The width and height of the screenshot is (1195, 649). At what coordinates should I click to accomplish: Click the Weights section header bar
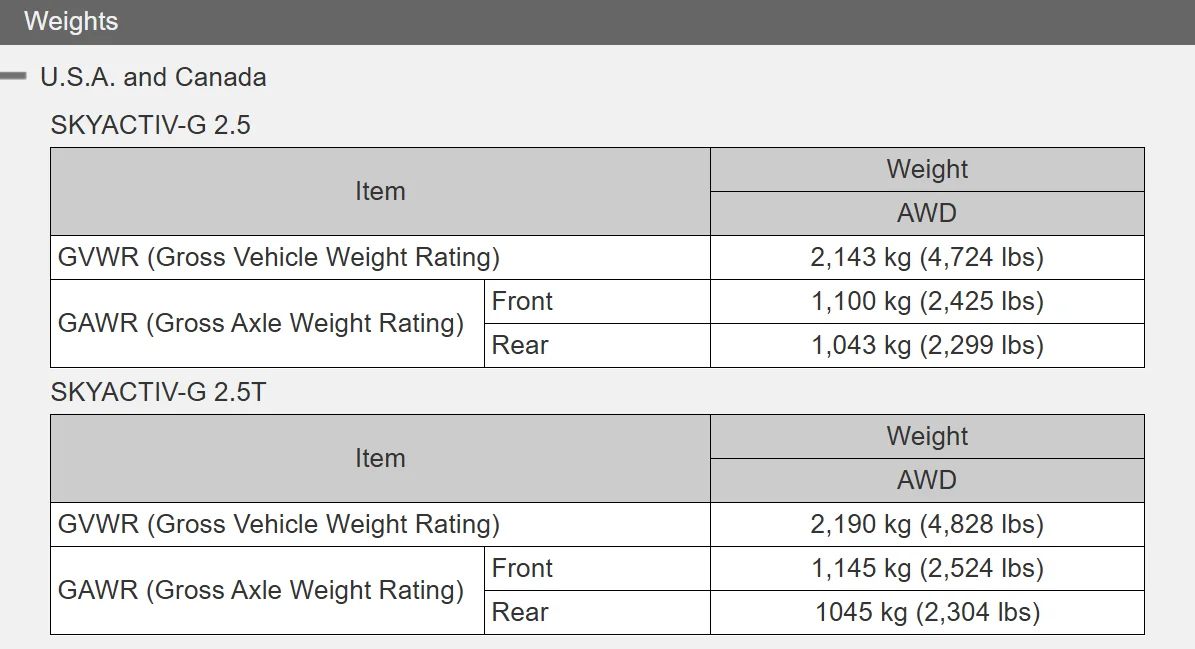[x=597, y=21]
